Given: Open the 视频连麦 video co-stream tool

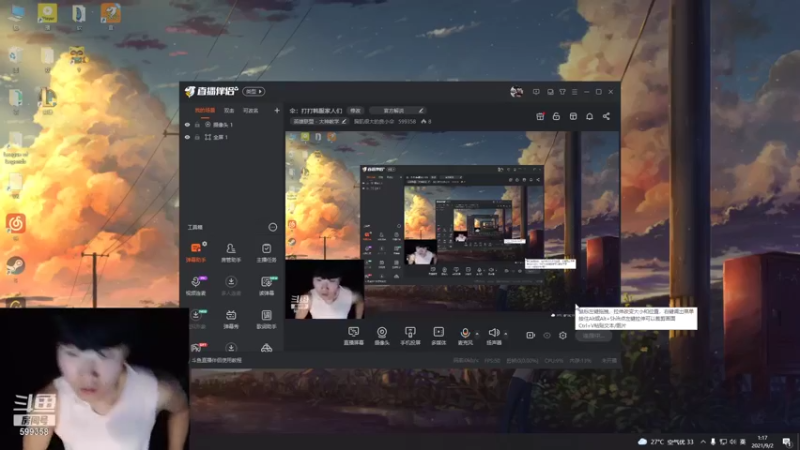Looking at the screenshot, I should click(x=196, y=286).
